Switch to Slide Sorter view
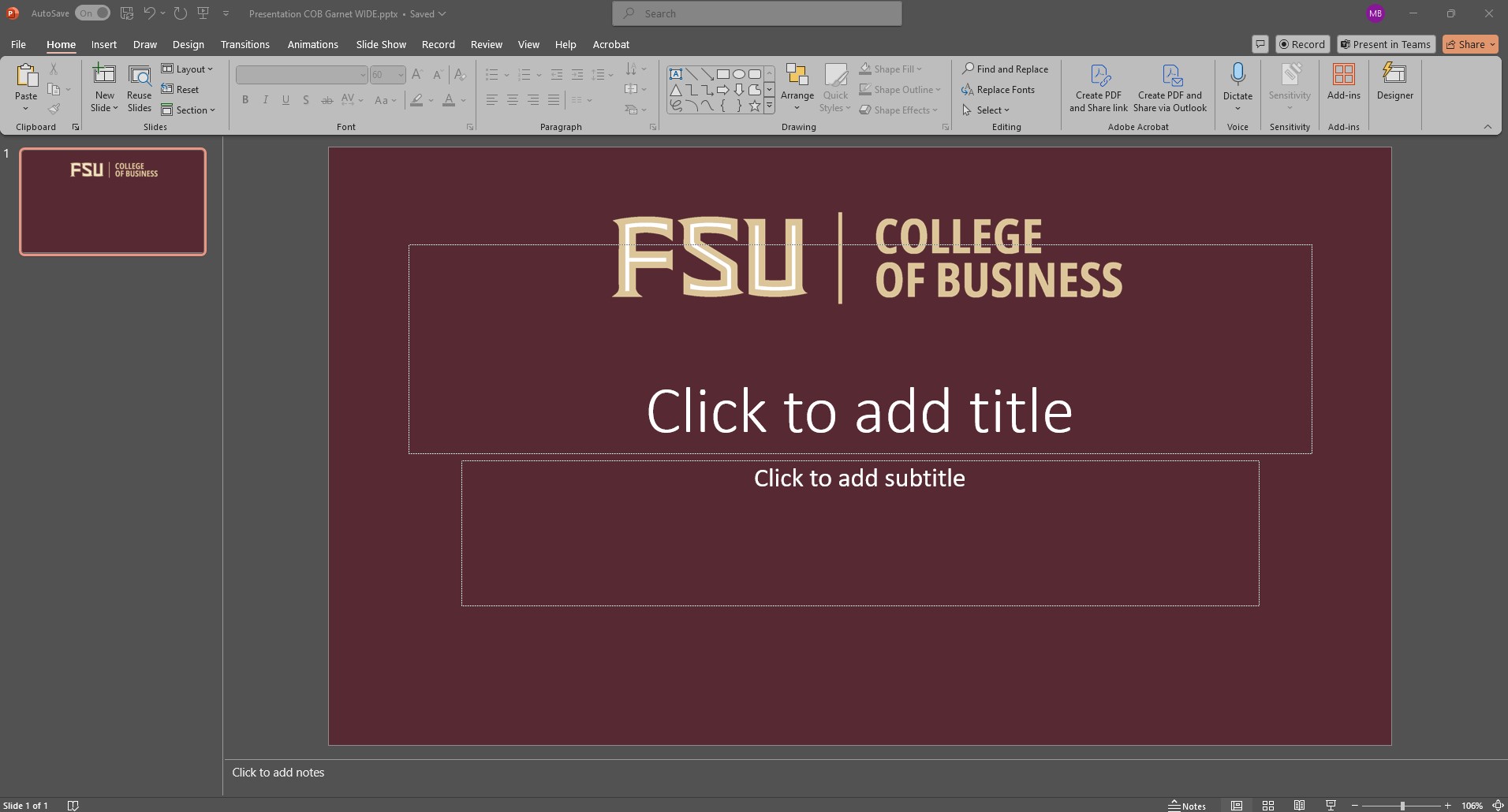 pyautogui.click(x=1268, y=805)
